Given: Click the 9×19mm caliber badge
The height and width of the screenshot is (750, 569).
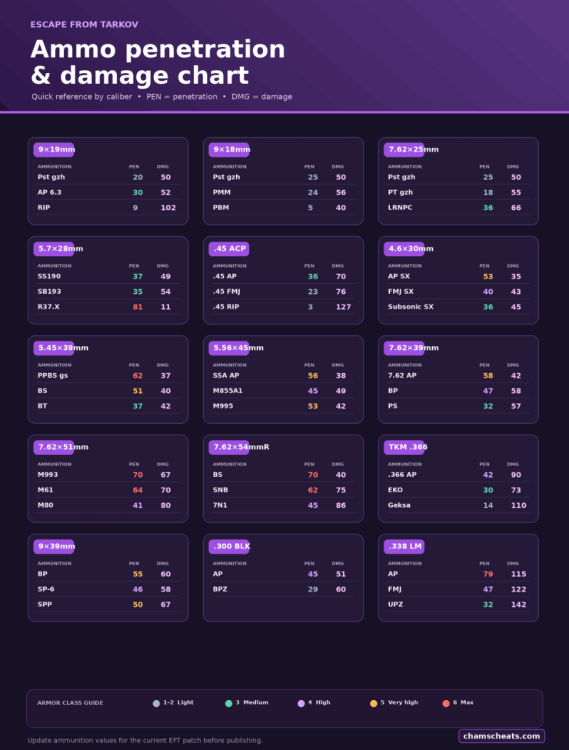Looking at the screenshot, I should pyautogui.click(x=54, y=150).
